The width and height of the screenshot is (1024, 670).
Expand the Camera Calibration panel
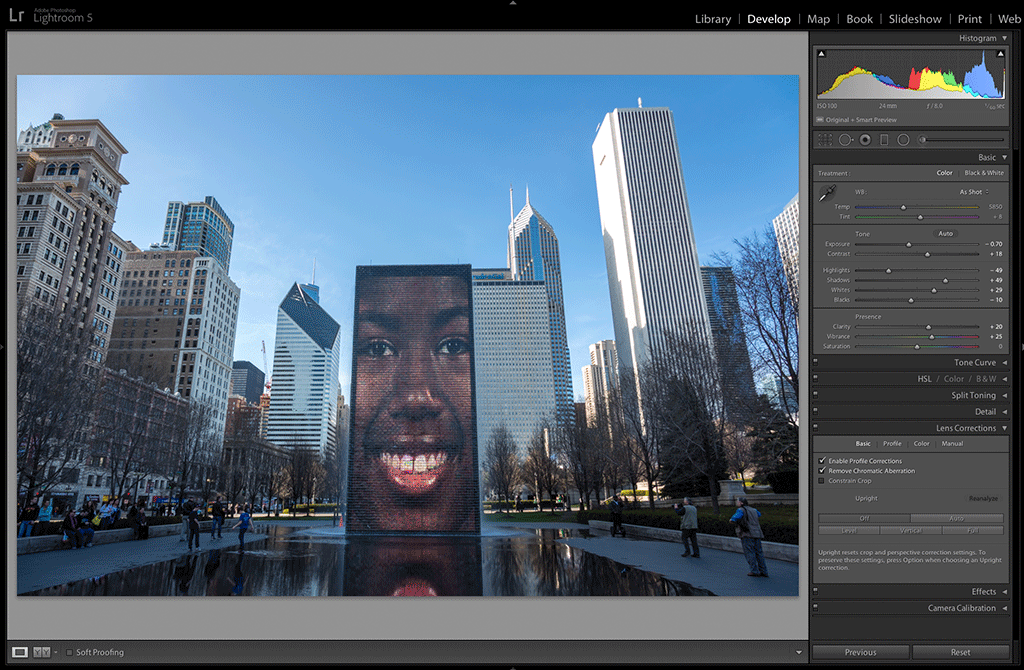(1004, 608)
